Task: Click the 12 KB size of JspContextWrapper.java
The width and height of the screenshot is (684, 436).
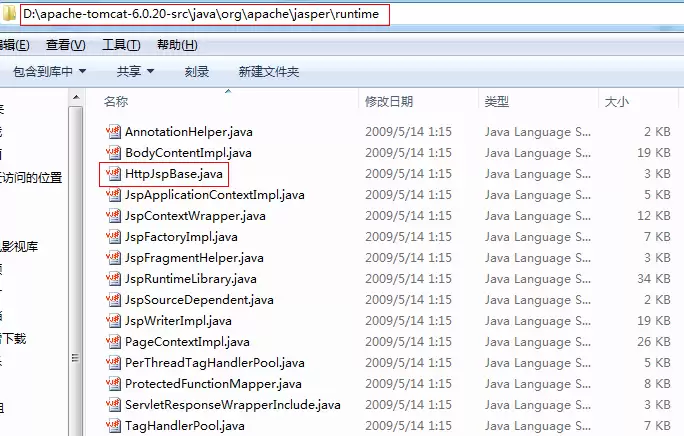Action: click(x=653, y=216)
